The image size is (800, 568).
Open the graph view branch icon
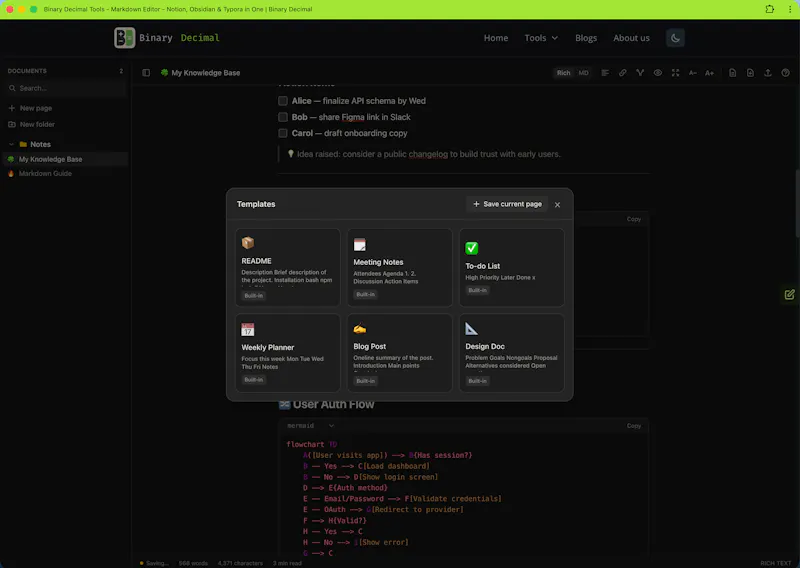640,73
